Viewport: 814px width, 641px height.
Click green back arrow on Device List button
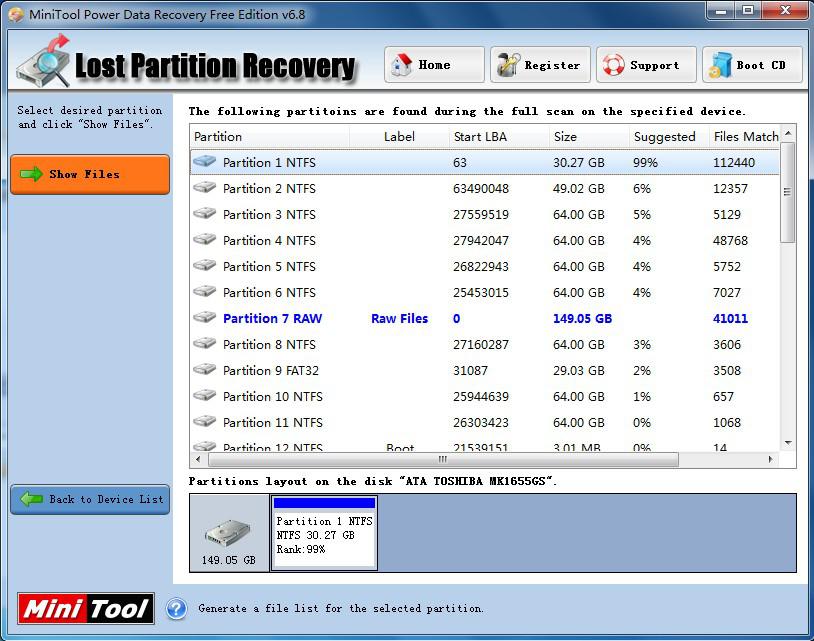31,499
